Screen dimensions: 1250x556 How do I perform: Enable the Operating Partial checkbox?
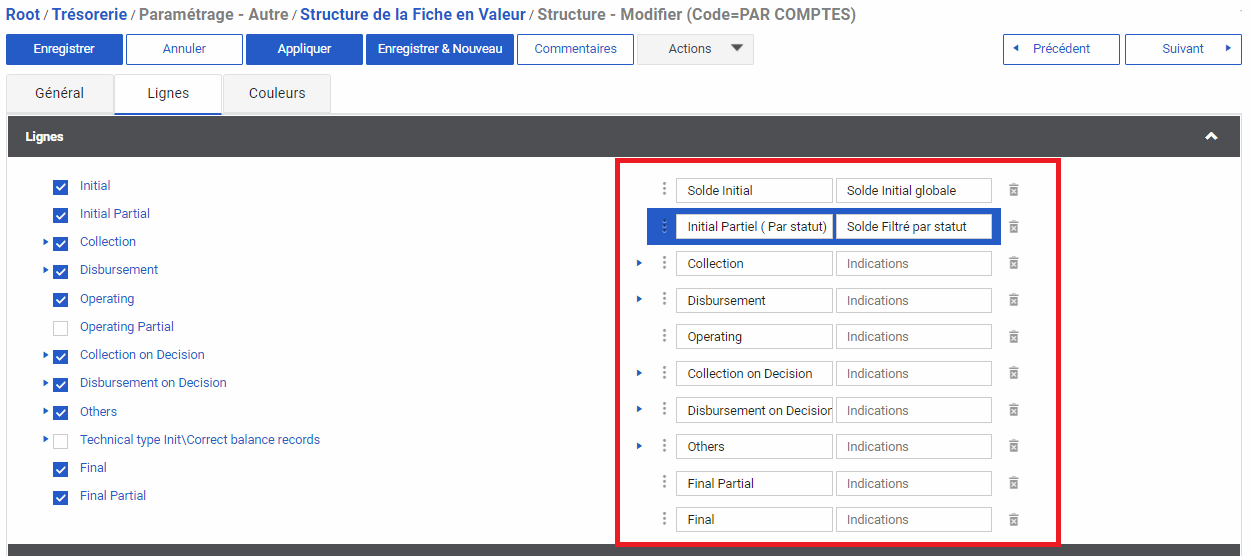pos(61,328)
